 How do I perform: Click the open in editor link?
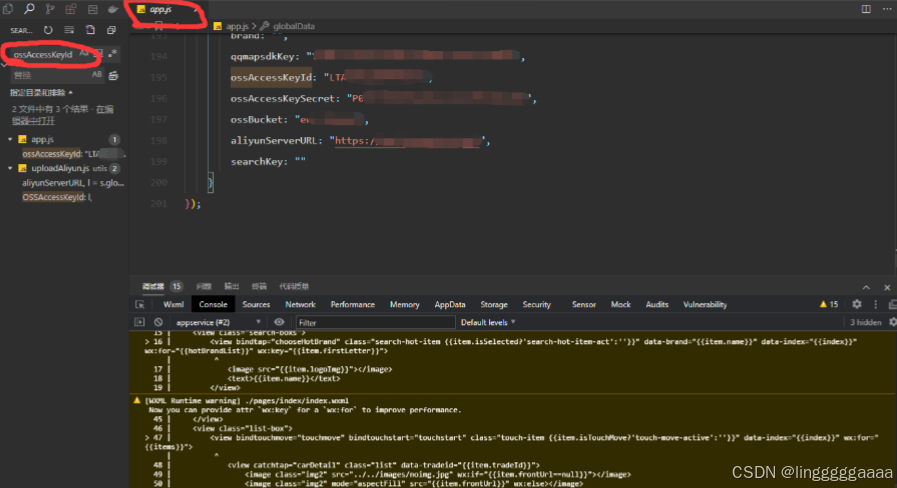[x=63, y=114]
